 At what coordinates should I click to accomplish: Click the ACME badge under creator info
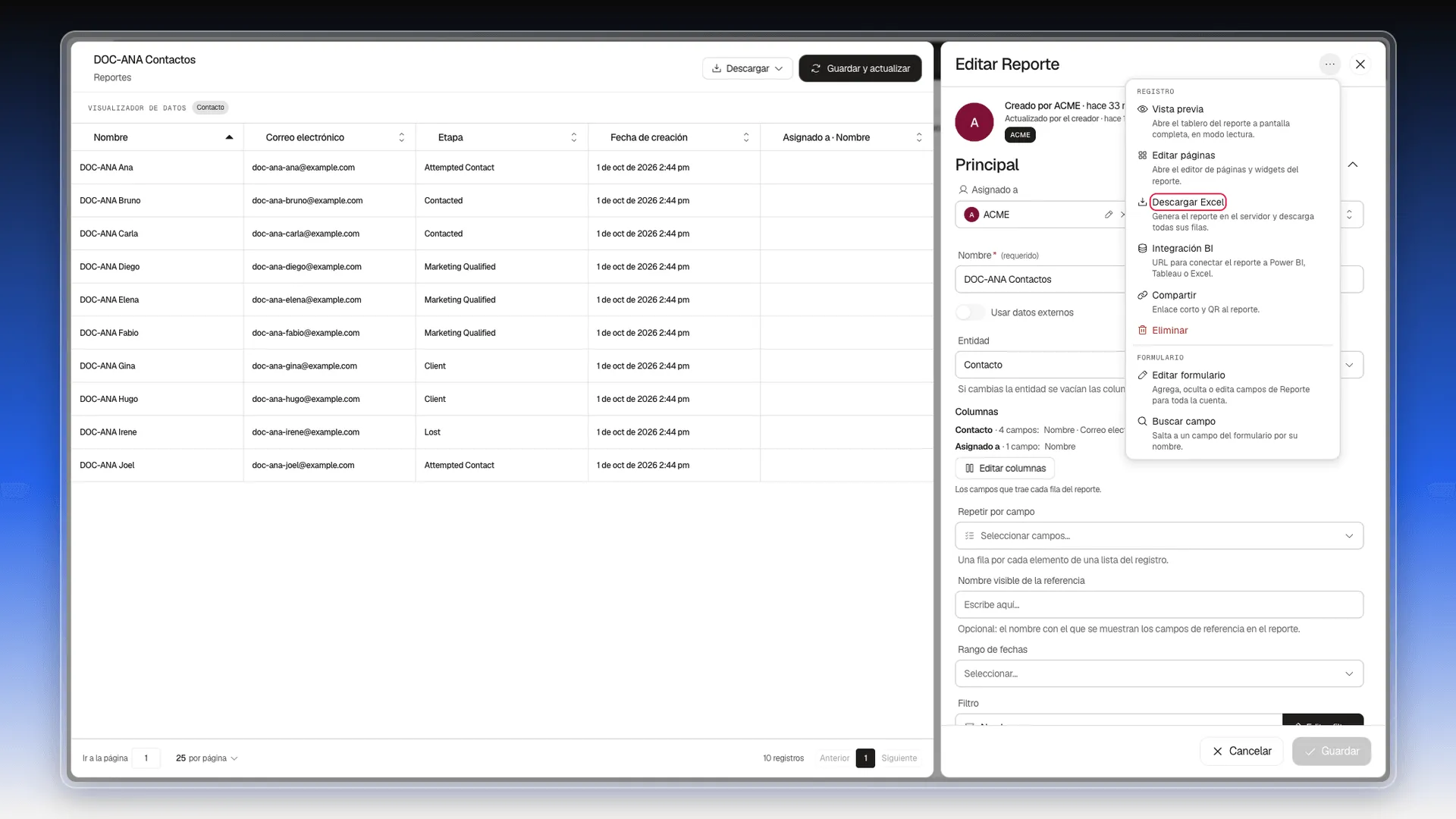coord(1020,135)
